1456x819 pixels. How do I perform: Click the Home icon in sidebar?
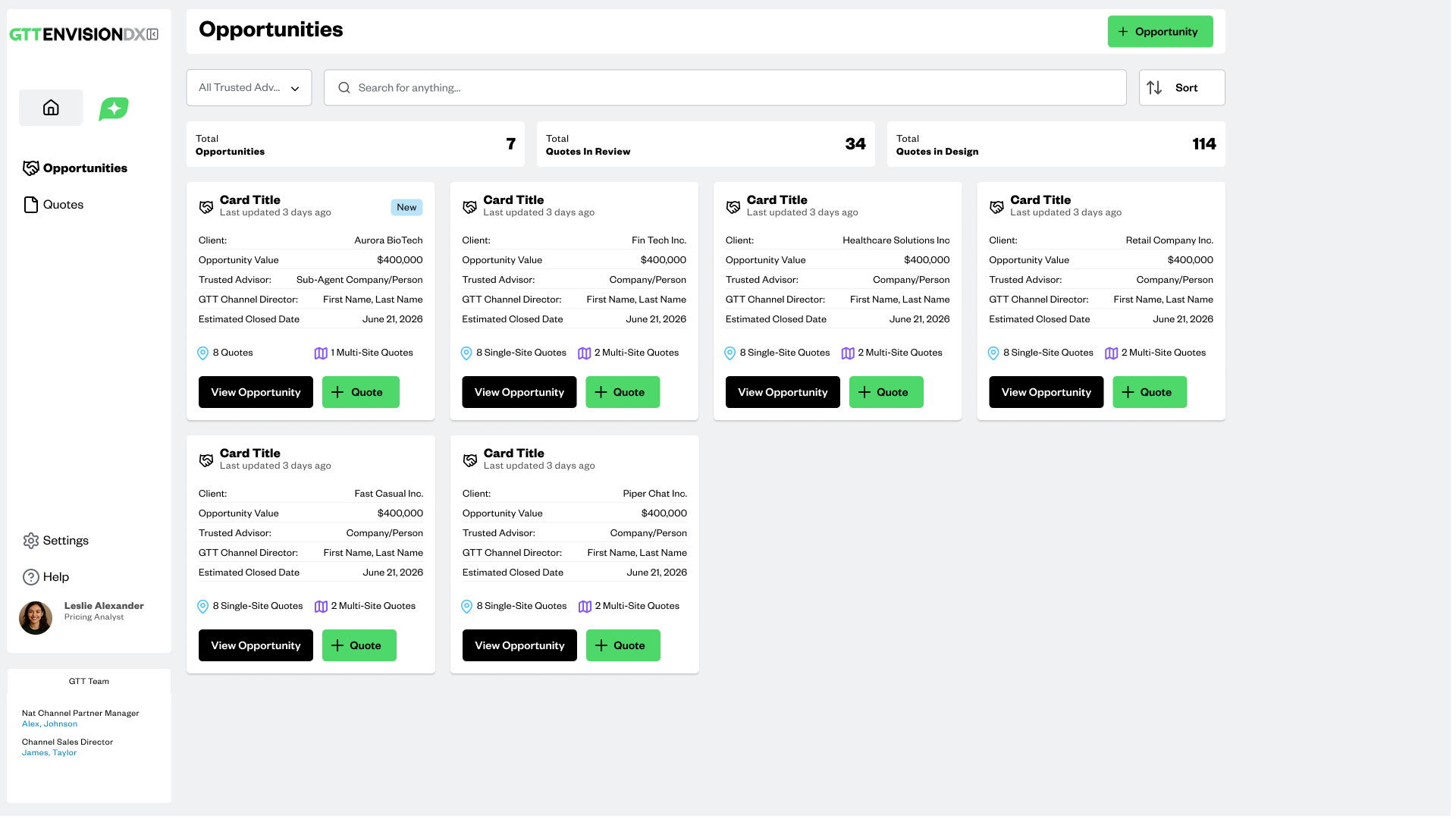[x=51, y=108]
